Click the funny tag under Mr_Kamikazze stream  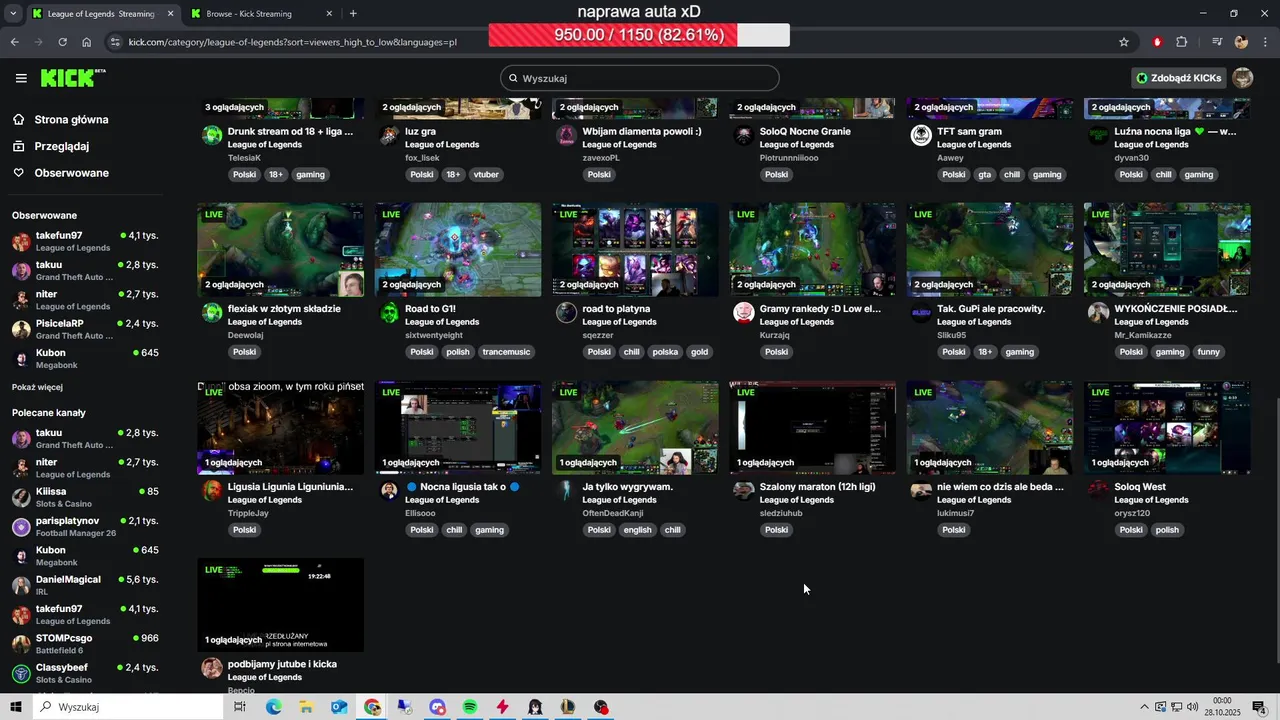(x=1209, y=352)
